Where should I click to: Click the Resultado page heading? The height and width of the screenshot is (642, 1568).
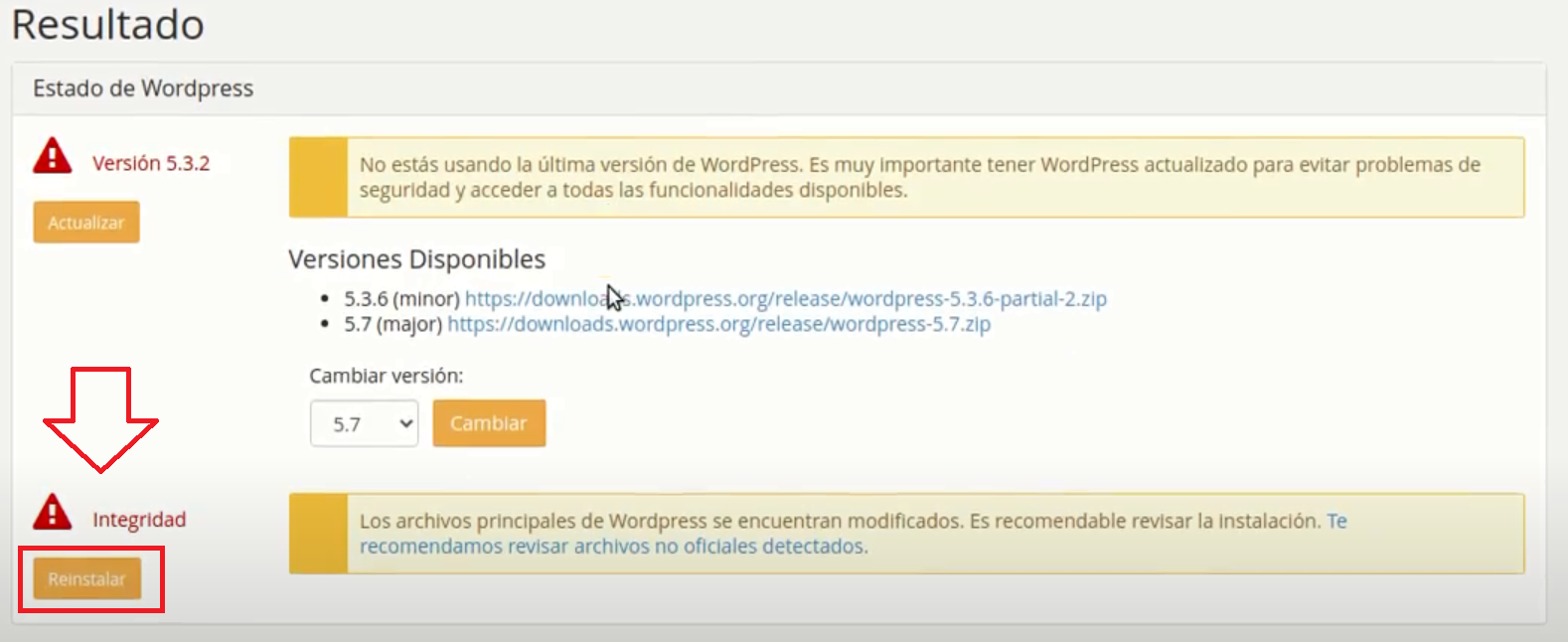point(107,25)
